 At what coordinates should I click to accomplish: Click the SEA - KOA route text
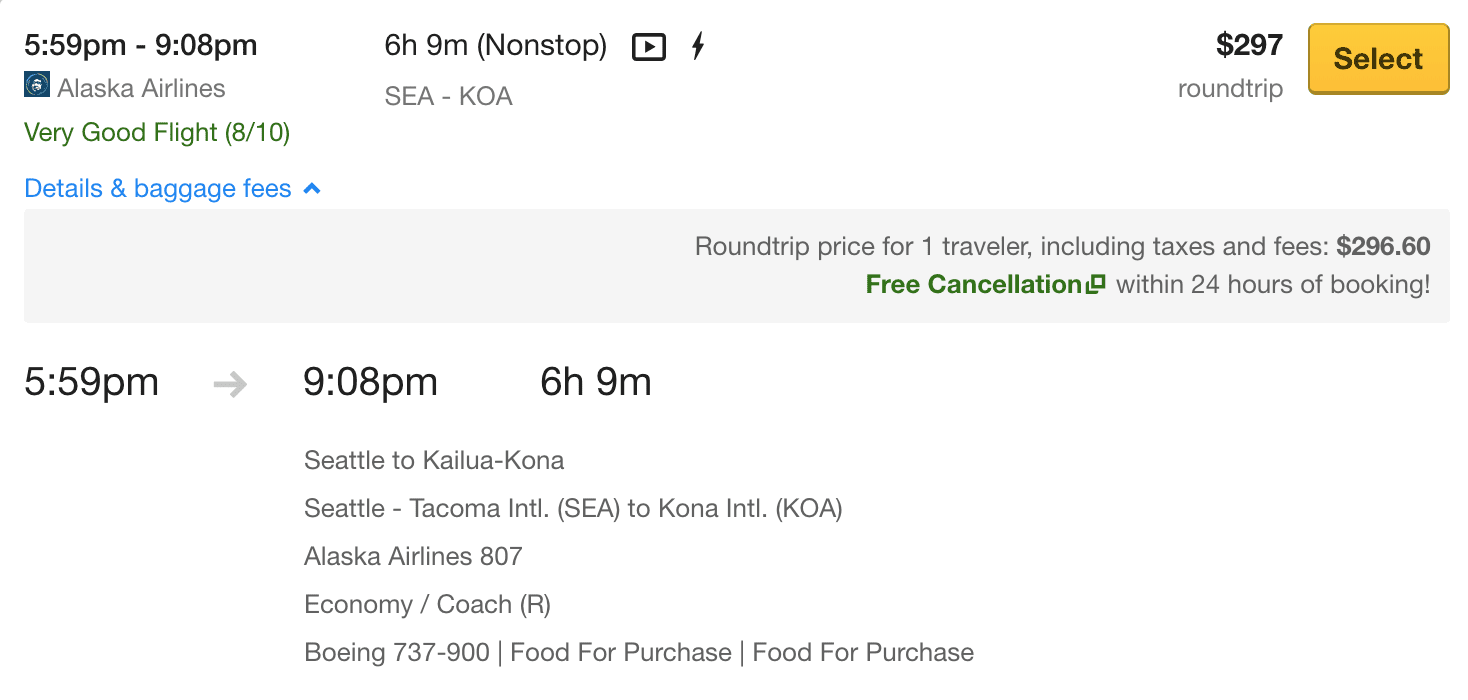tap(449, 97)
